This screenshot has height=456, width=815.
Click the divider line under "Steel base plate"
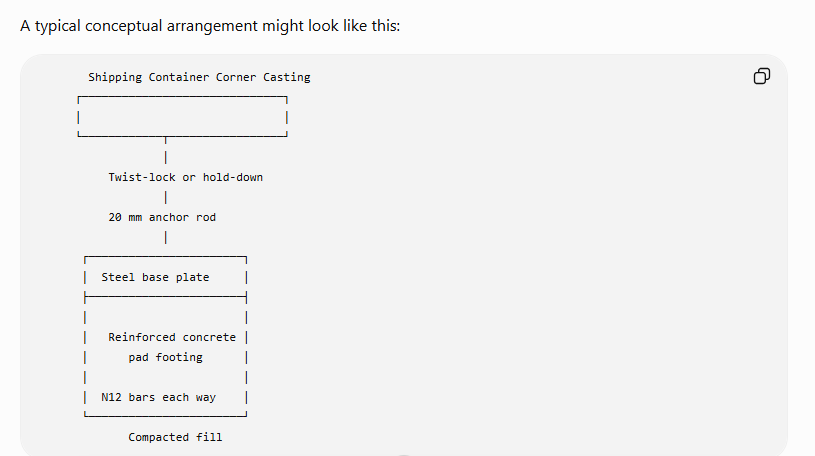(x=165, y=297)
